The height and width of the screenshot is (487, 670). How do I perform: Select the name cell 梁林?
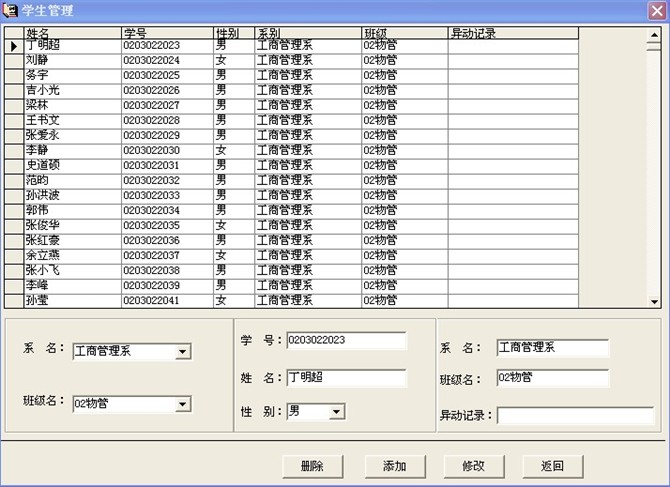point(73,106)
